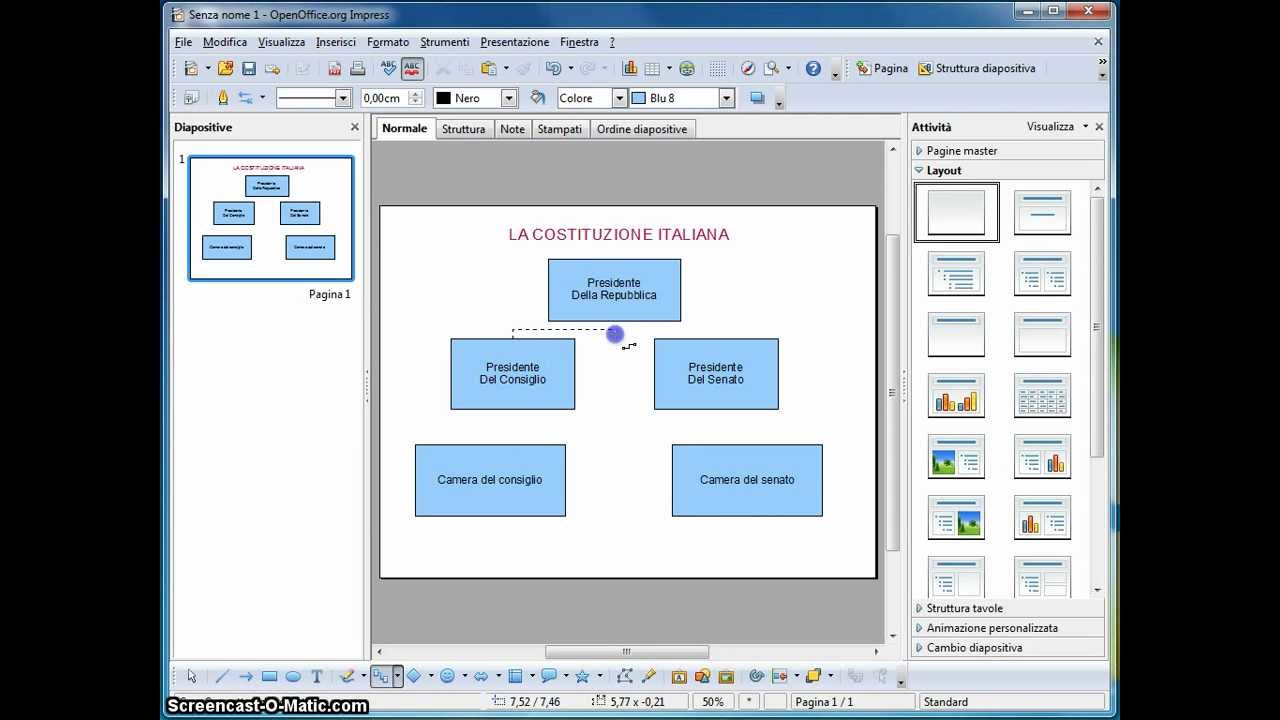This screenshot has height=720, width=1280.
Task: Open the fill style Colore dropdown
Action: coord(619,98)
